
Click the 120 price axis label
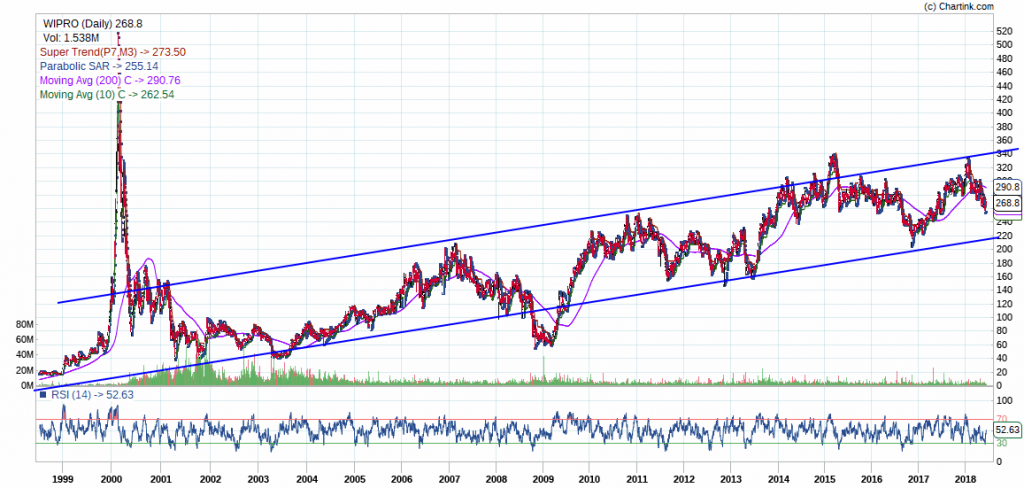1003,304
